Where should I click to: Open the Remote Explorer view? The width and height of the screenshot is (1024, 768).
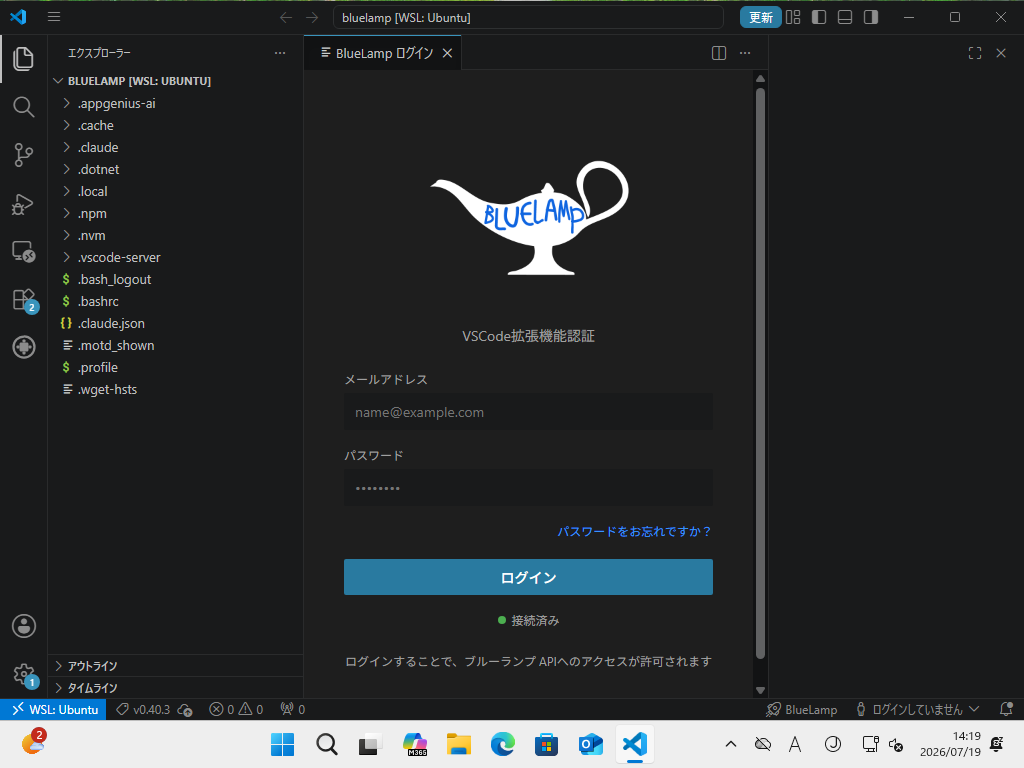click(24, 251)
